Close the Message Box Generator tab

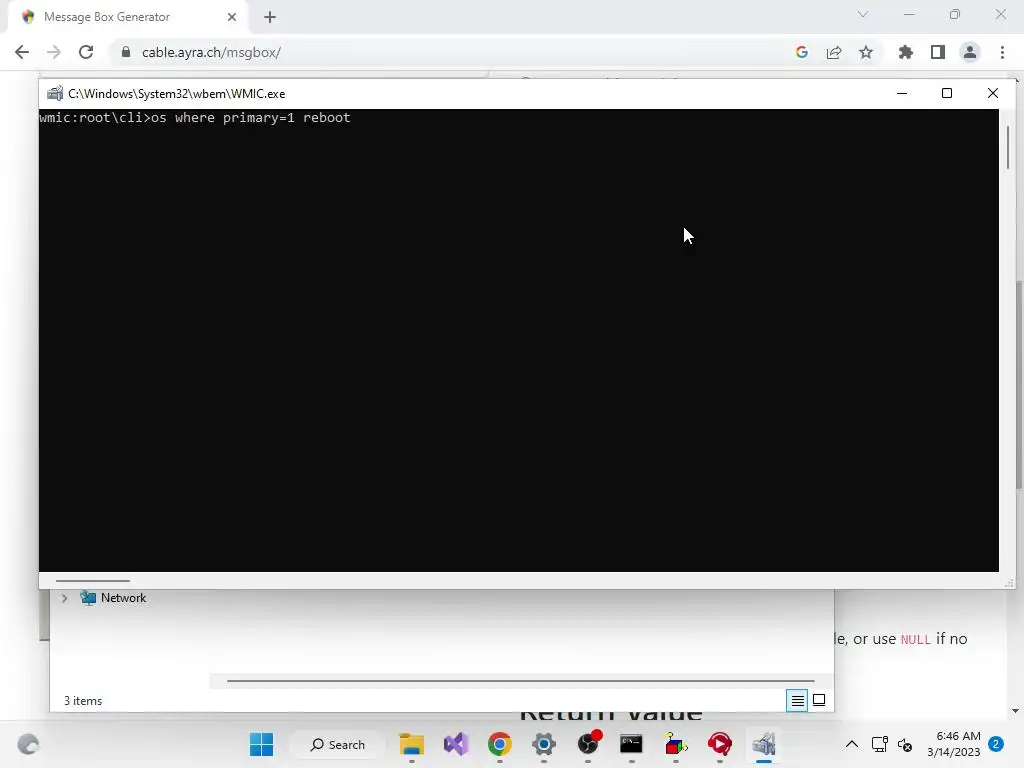tap(232, 17)
